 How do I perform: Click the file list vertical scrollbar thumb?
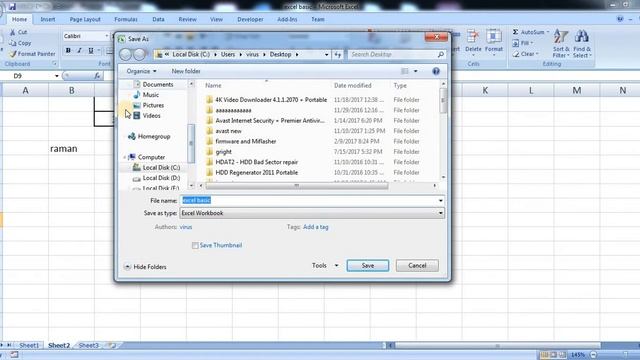443,100
